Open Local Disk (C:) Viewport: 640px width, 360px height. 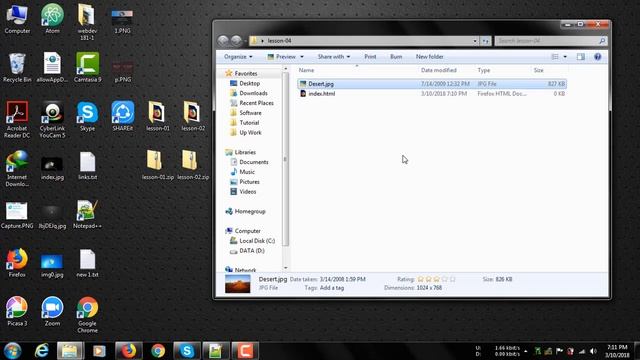pyautogui.click(x=257, y=241)
